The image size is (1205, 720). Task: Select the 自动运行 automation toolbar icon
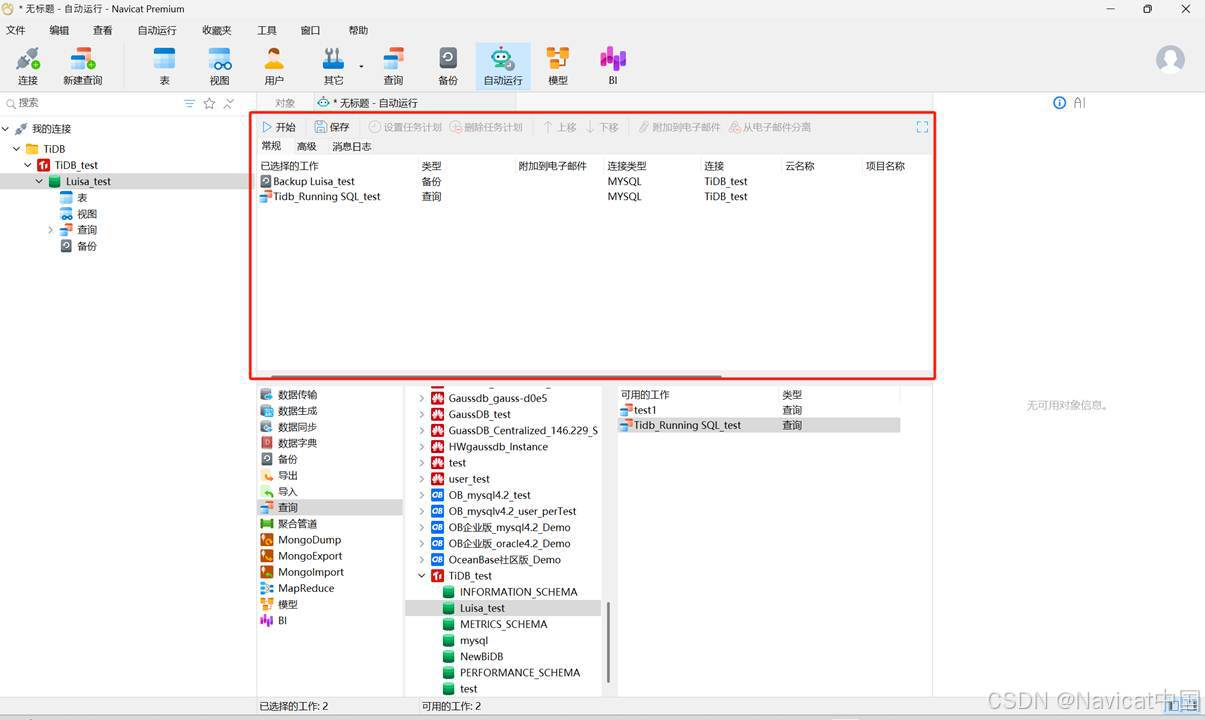pyautogui.click(x=503, y=65)
